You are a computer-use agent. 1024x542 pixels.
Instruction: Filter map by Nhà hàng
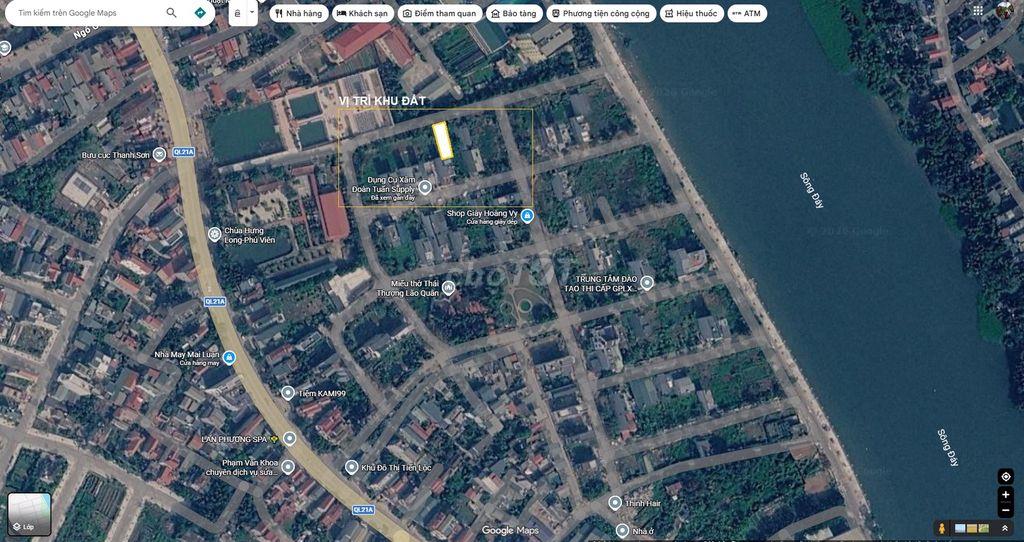298,13
